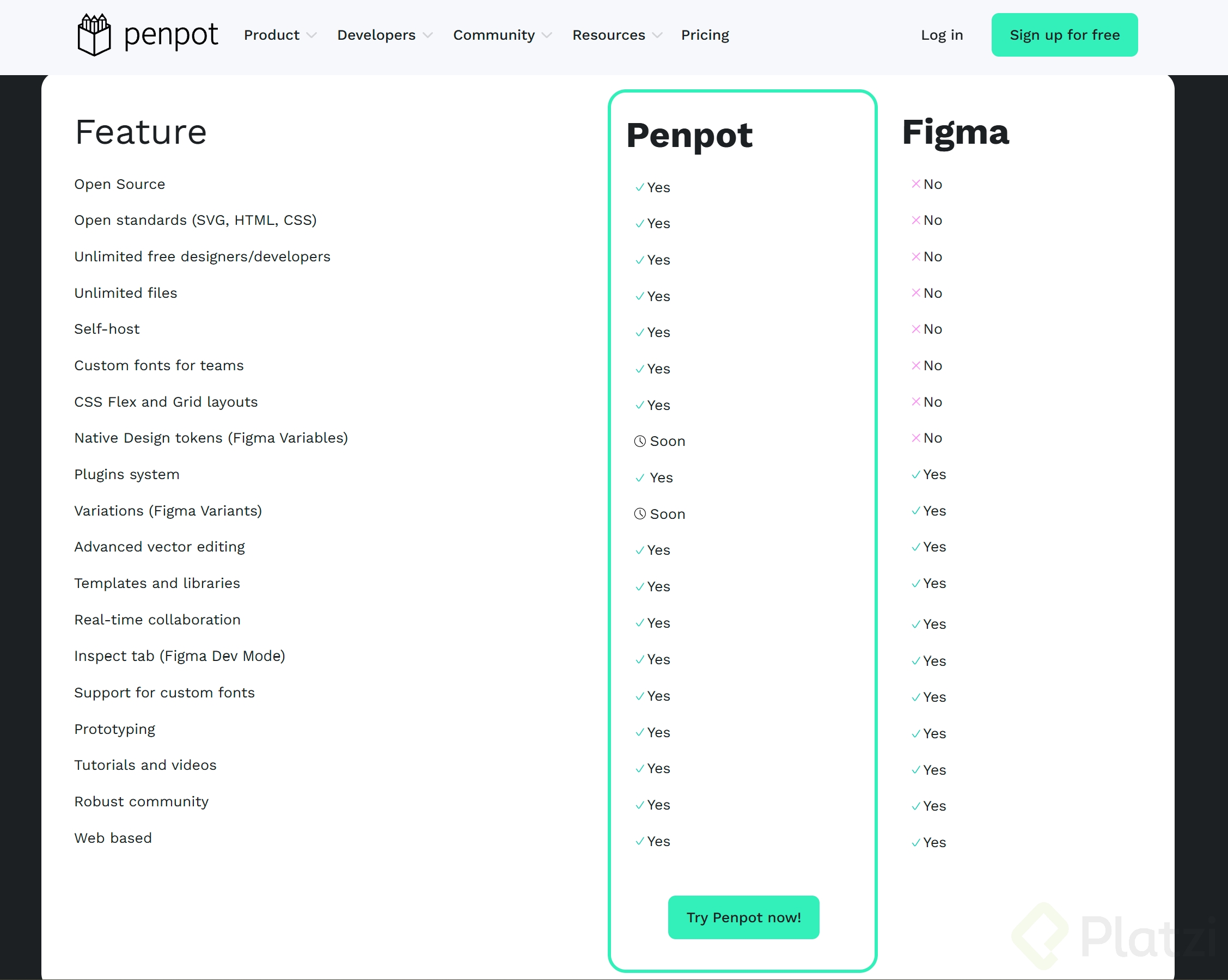Click the clock icon beside Native Design tokens
The width and height of the screenshot is (1228, 980).
click(640, 442)
